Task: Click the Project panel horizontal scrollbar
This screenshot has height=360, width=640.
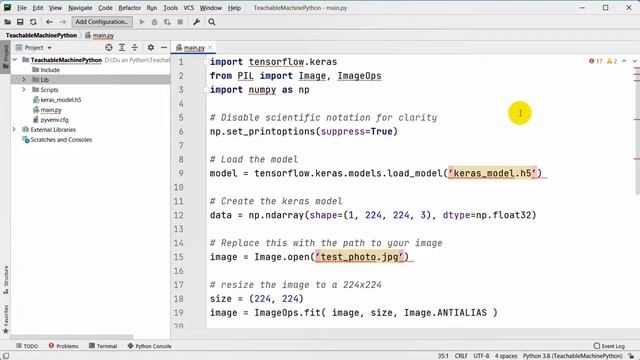Action: (x=72, y=337)
